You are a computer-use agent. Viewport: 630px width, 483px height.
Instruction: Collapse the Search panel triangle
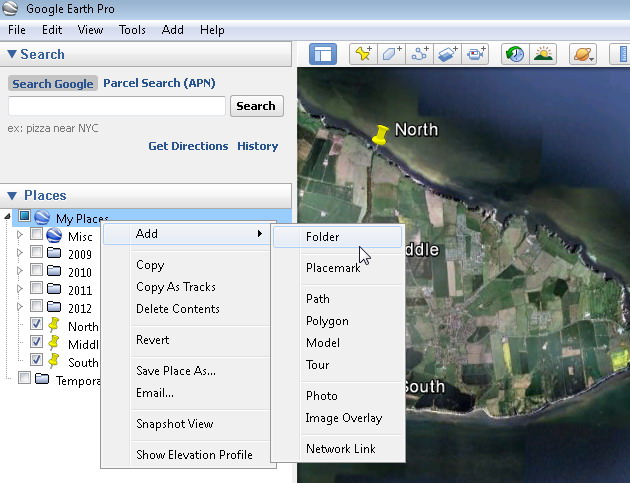(x=12, y=54)
